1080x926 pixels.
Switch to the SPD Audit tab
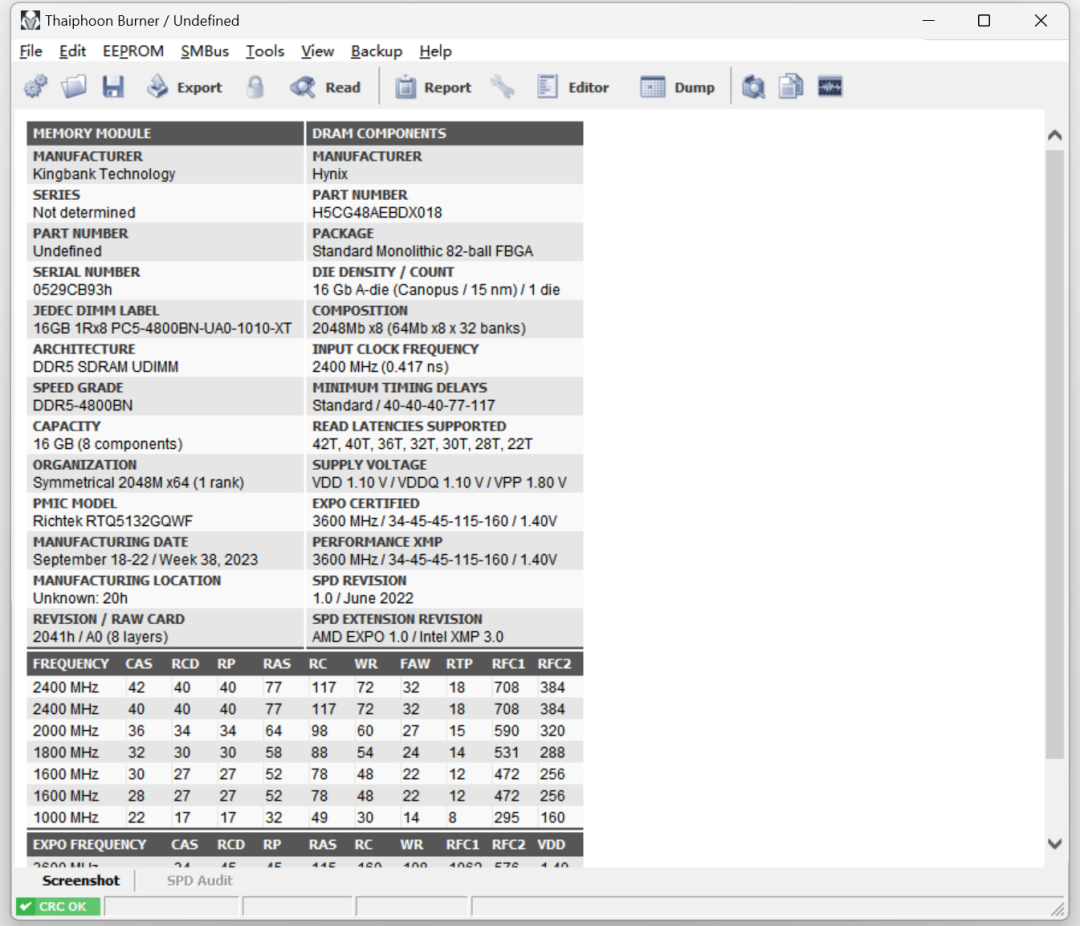pyautogui.click(x=200, y=881)
